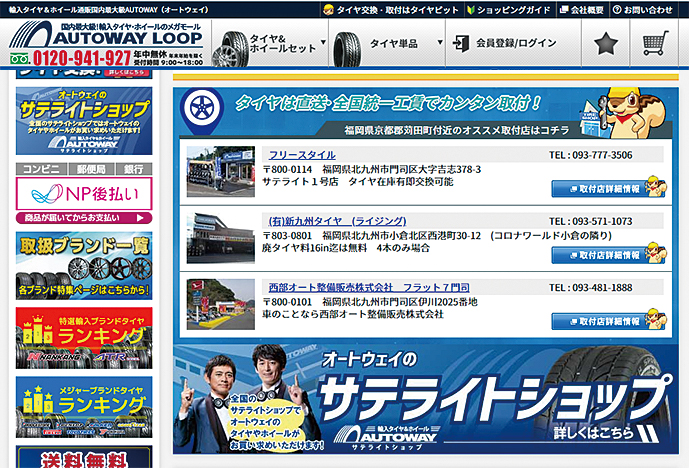Open the メジャーブランドタイヤ ランキング banner
The height and width of the screenshot is (468, 689).
point(84,407)
